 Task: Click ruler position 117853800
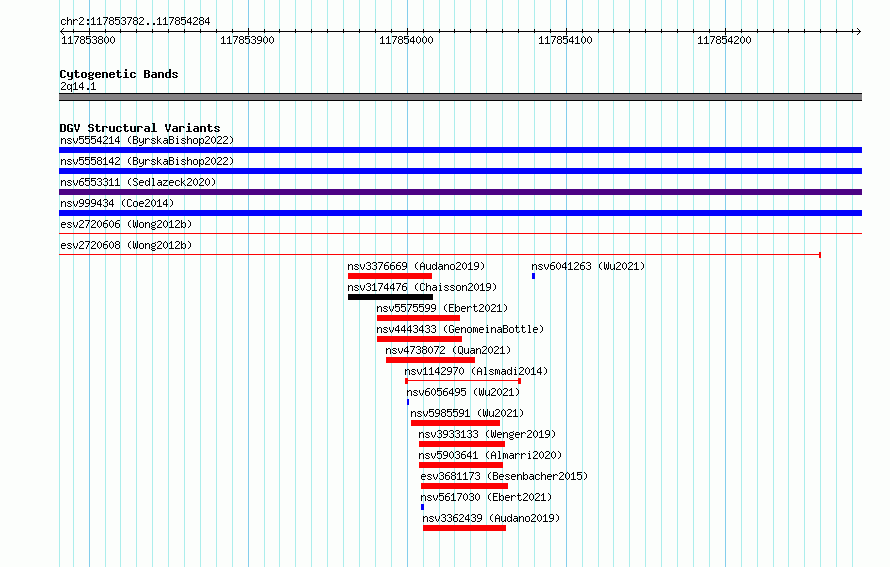coord(88,40)
